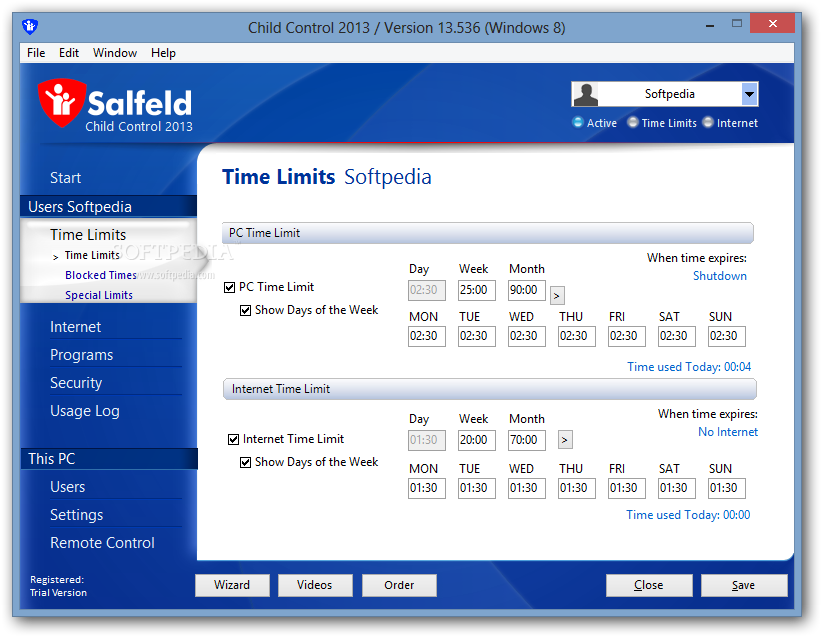Click the PC MON time field
Viewport: 822px width, 637px height.
pyautogui.click(x=427, y=336)
